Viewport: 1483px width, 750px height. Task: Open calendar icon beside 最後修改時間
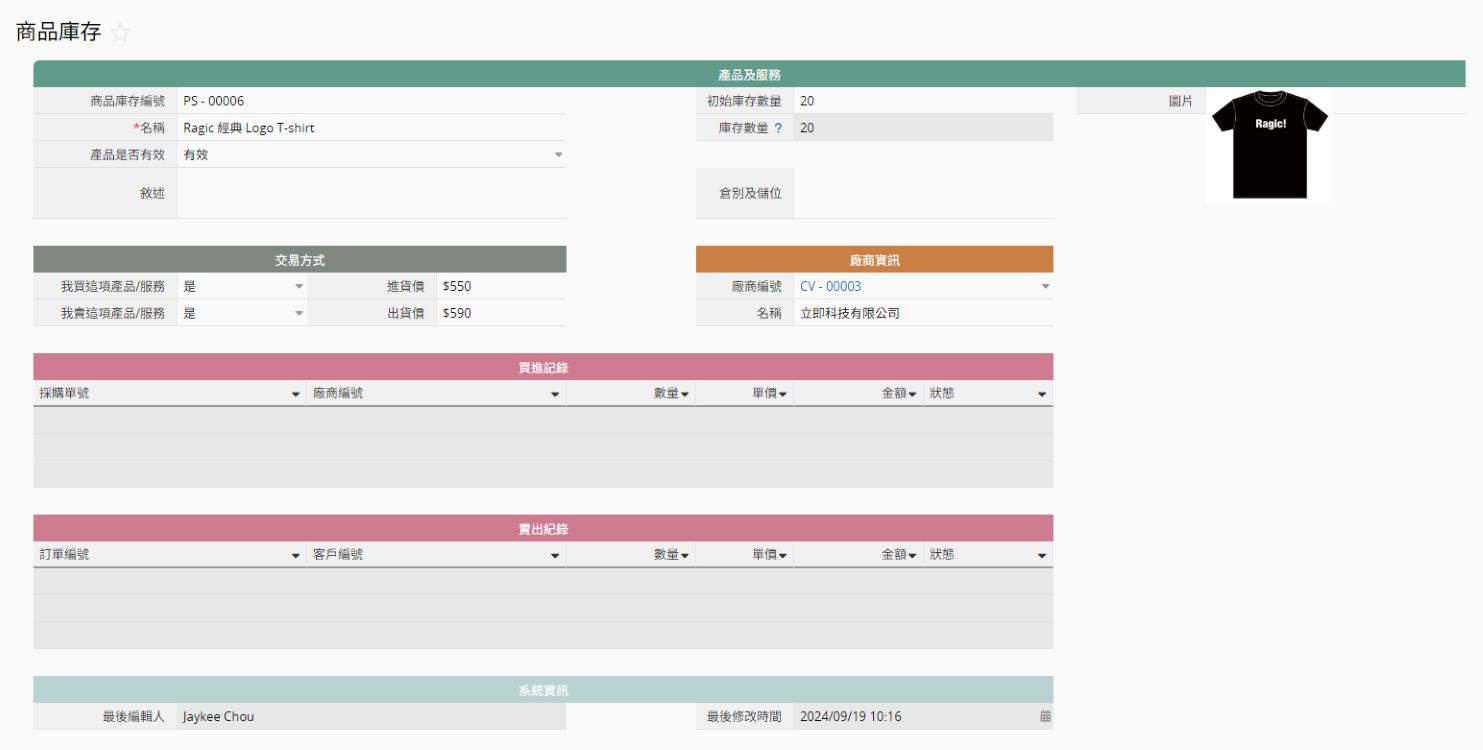(1045, 716)
